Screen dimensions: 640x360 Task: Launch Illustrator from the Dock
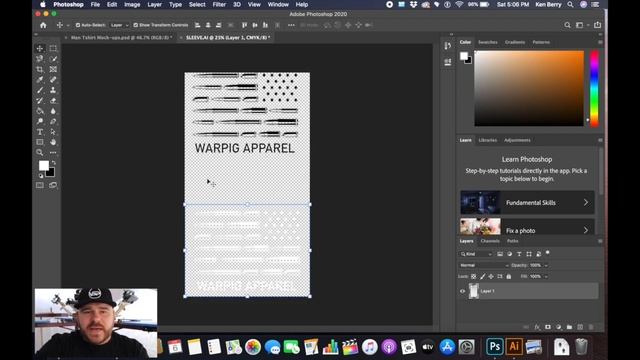(514, 347)
